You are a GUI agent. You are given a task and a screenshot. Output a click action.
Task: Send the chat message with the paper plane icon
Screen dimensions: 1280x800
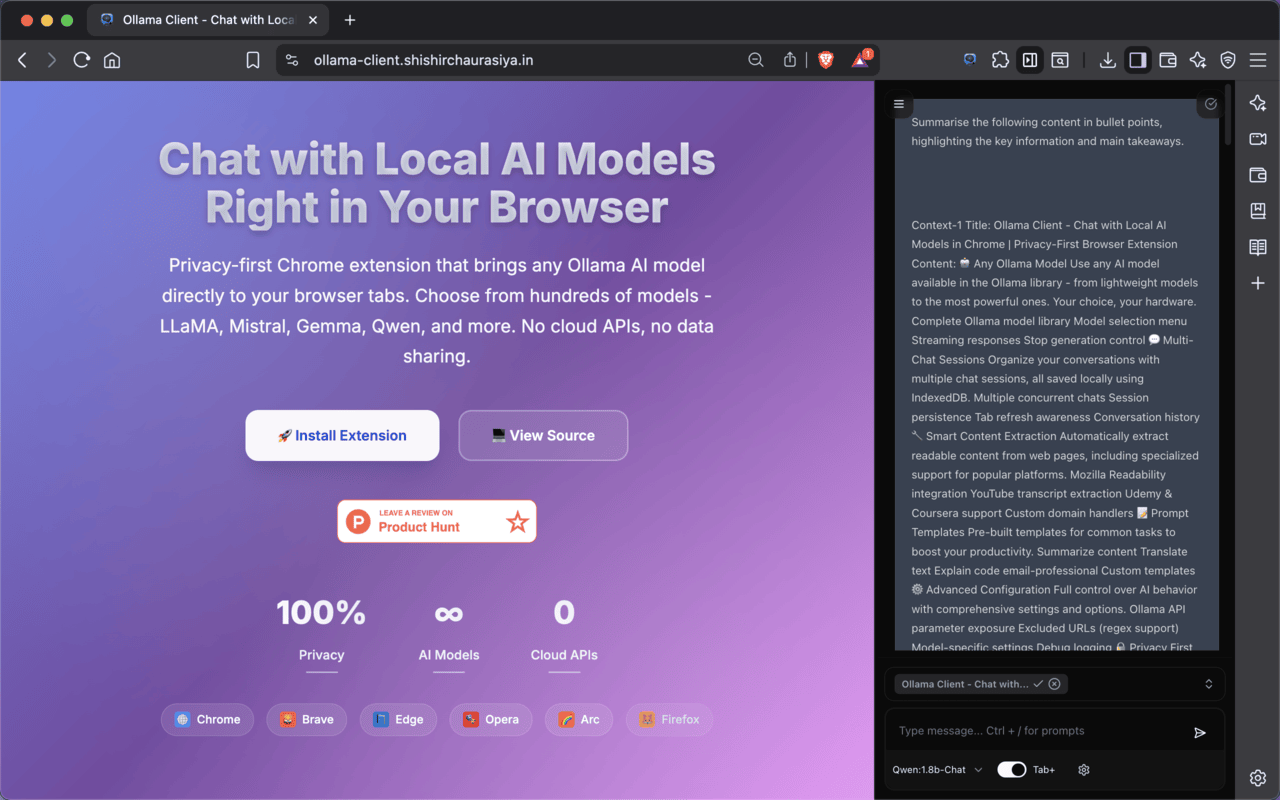pyautogui.click(x=1200, y=732)
